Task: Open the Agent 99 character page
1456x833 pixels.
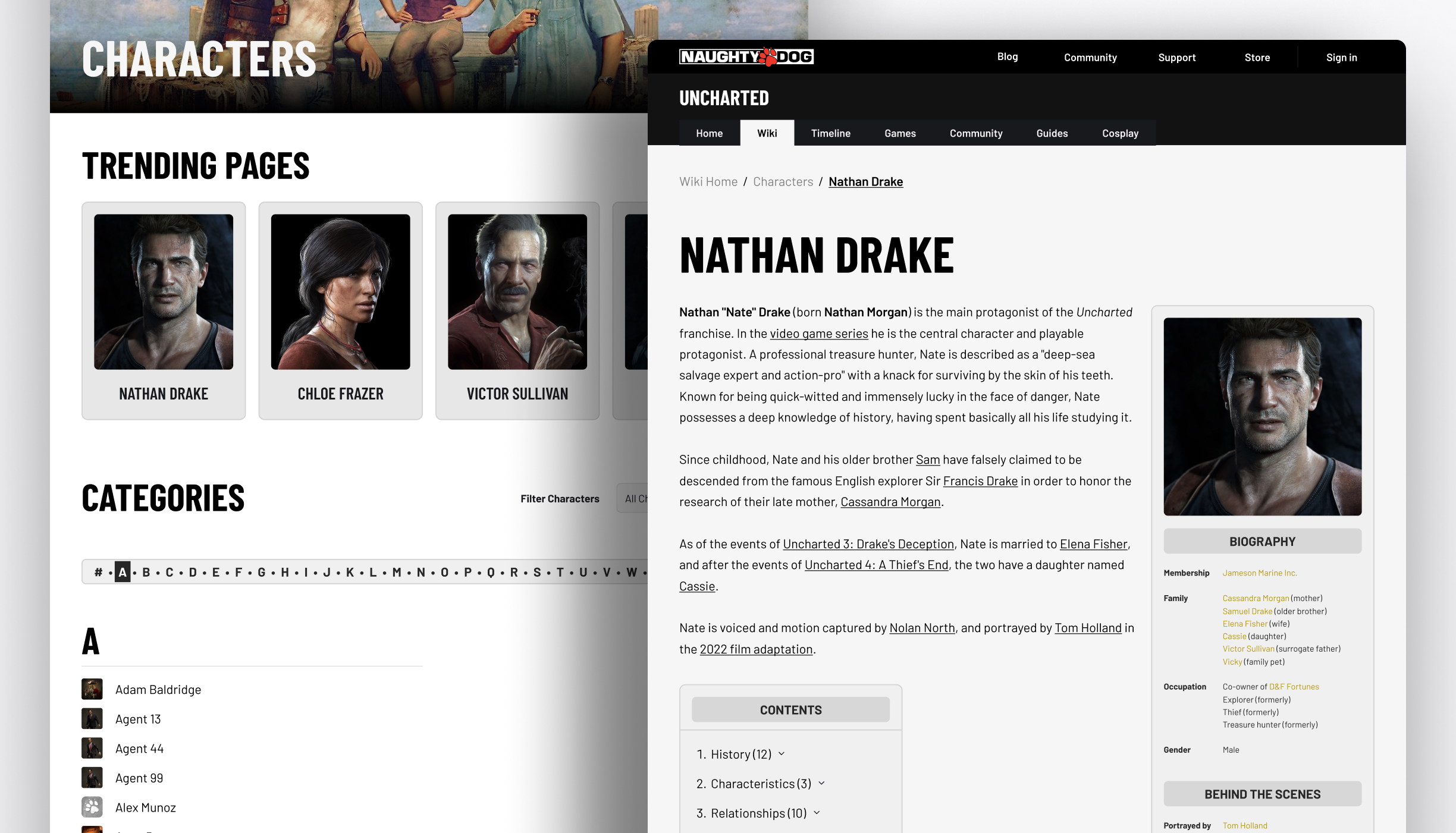Action: pos(139,778)
